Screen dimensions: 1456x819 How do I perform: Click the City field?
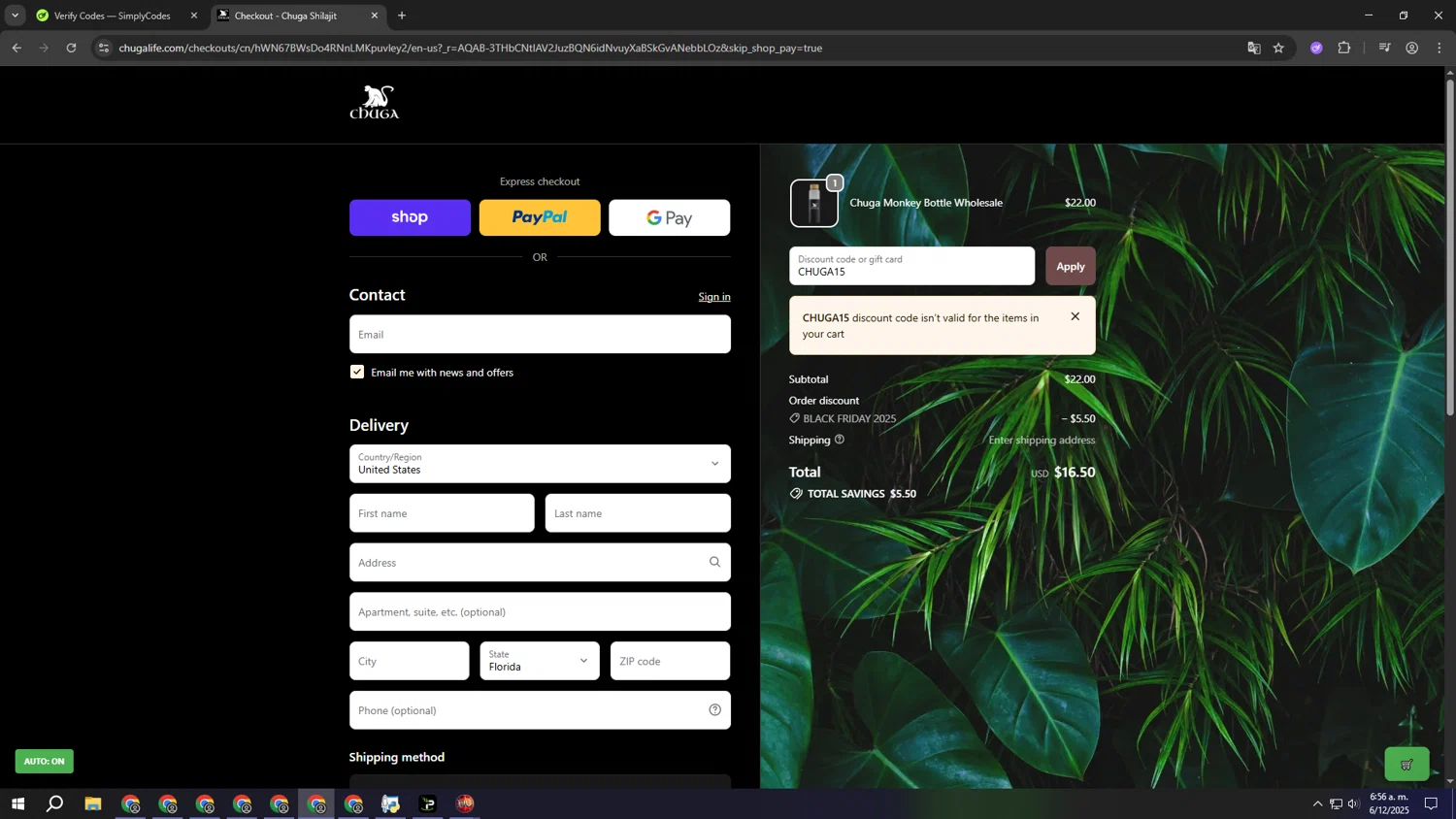410,661
